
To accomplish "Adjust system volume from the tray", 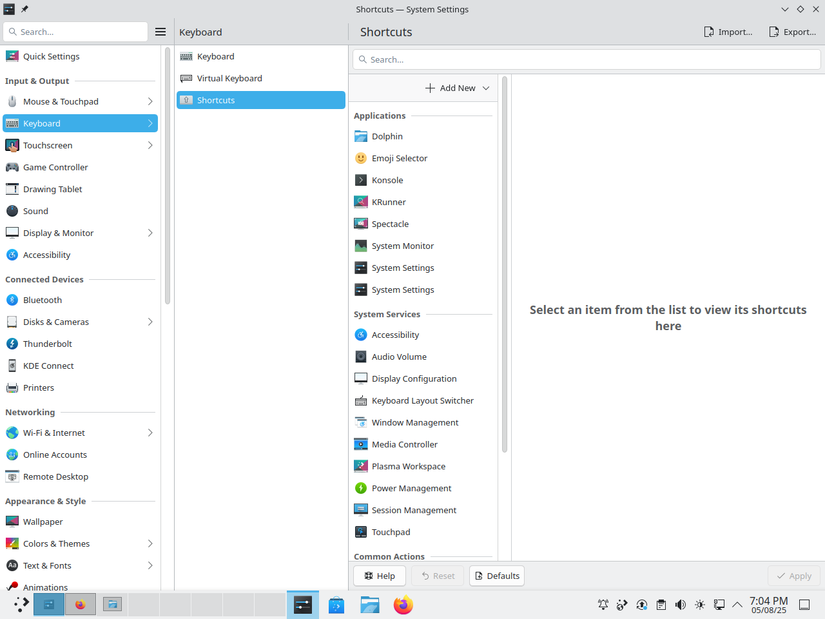I will coord(680,605).
